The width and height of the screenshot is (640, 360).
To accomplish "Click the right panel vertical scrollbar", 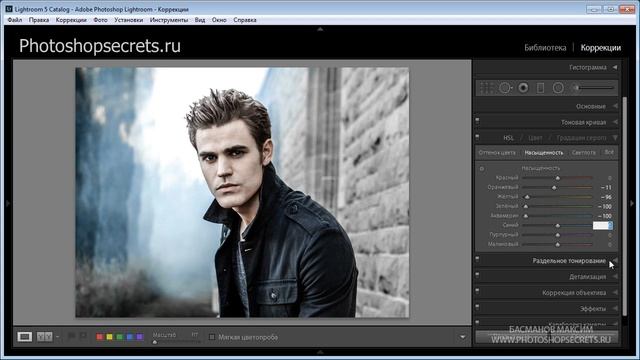I will coord(624,206).
